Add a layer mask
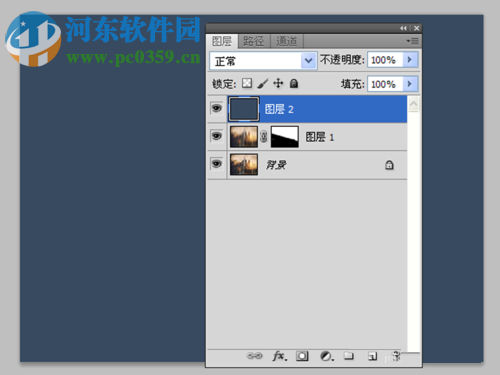This screenshot has height=375, width=500. pos(302,356)
